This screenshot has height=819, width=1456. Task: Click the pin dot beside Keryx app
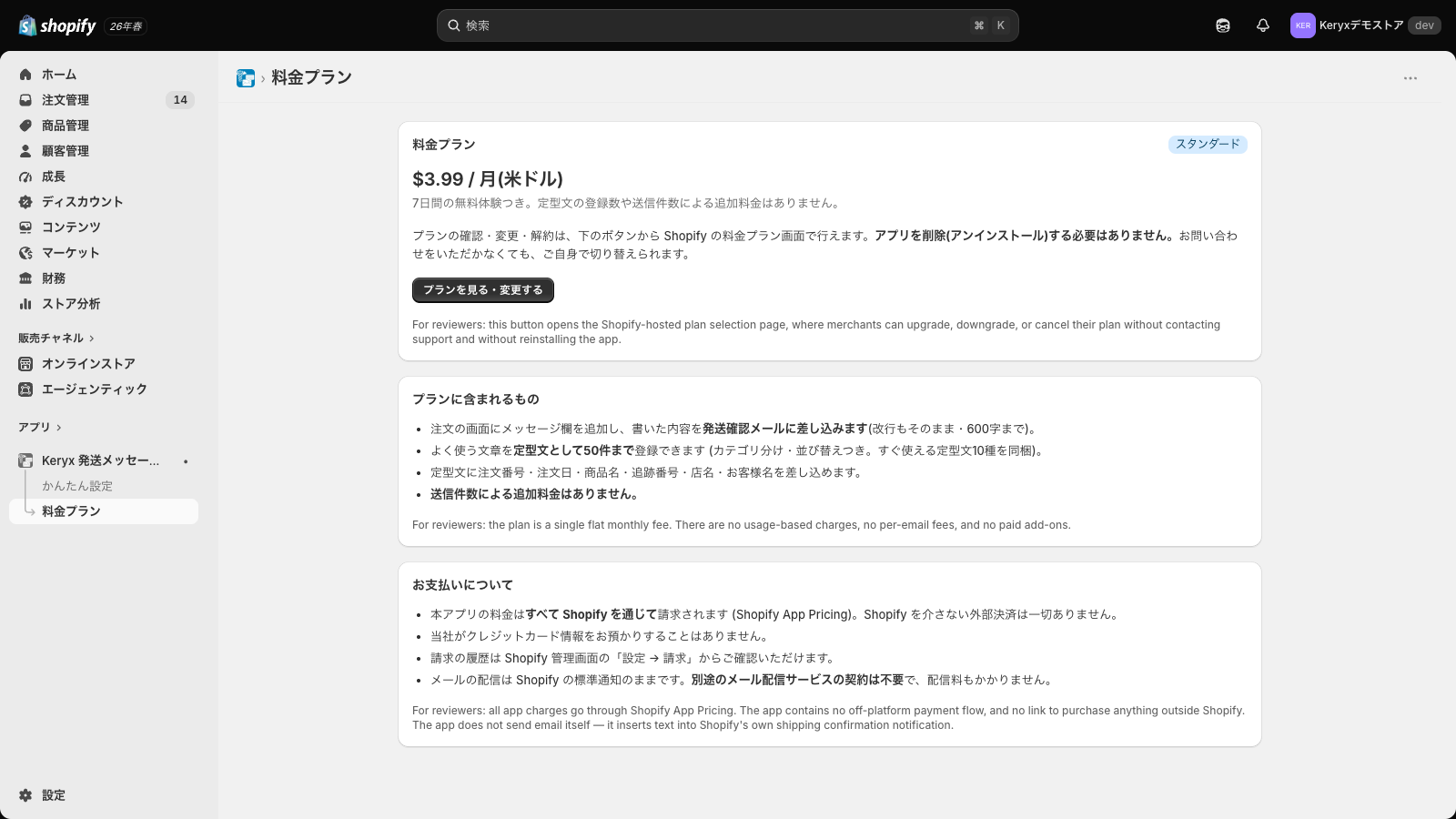tap(186, 461)
